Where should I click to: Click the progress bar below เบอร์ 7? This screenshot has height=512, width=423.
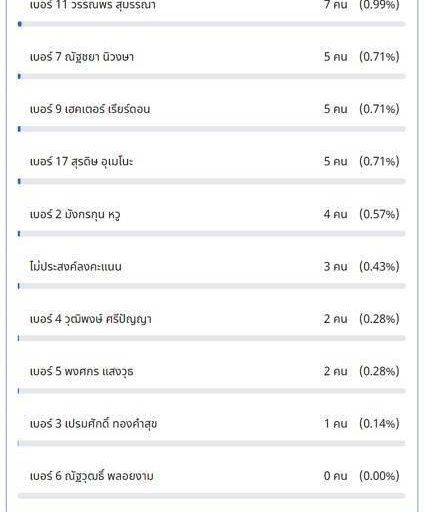[x=212, y=76]
